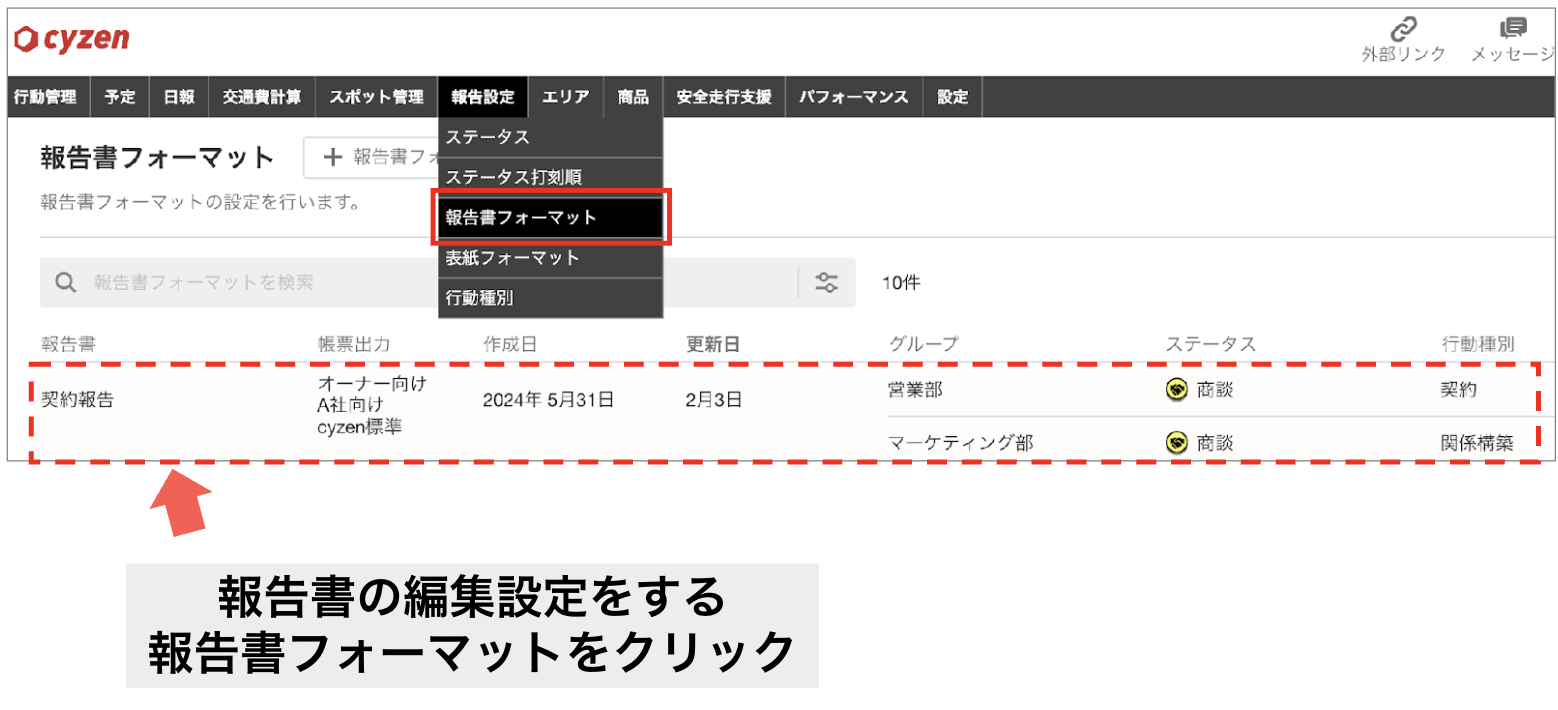Open the 契約報告 report format
Screen dimensions: 1558x710
[78, 400]
